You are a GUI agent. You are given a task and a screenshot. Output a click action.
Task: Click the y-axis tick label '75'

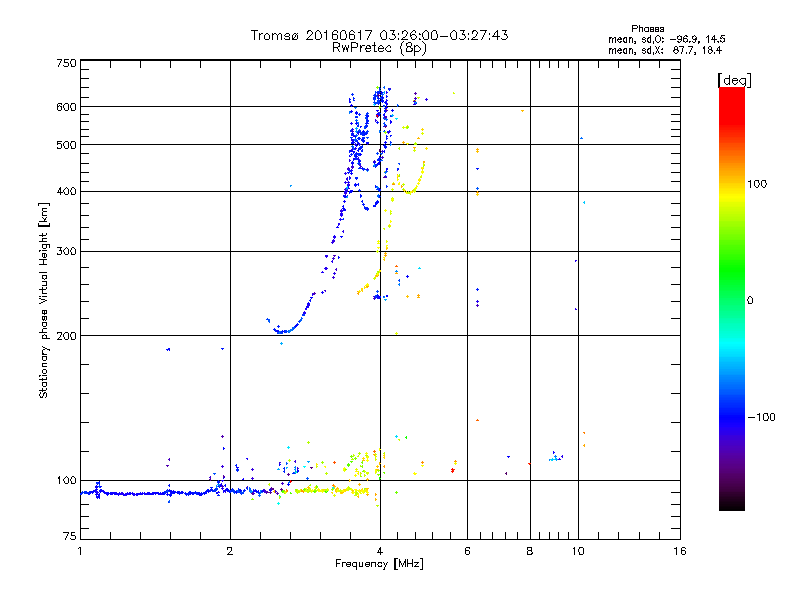tap(70, 536)
